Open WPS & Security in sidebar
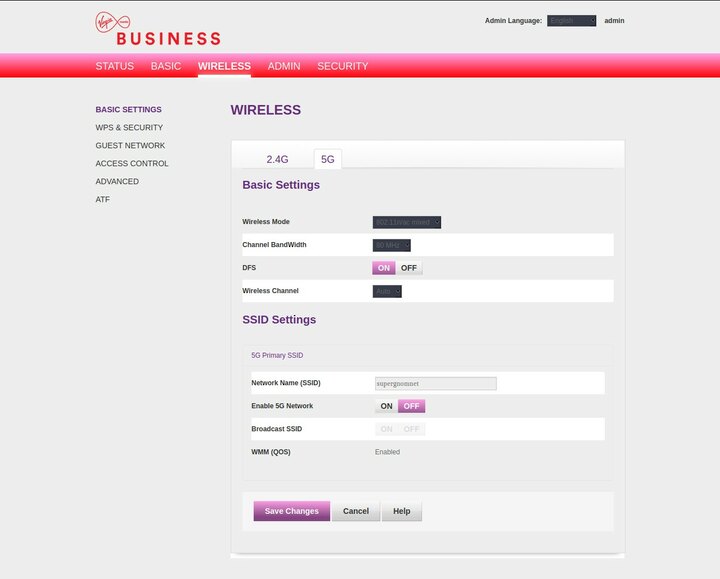The width and height of the screenshot is (720, 579). [x=129, y=128]
